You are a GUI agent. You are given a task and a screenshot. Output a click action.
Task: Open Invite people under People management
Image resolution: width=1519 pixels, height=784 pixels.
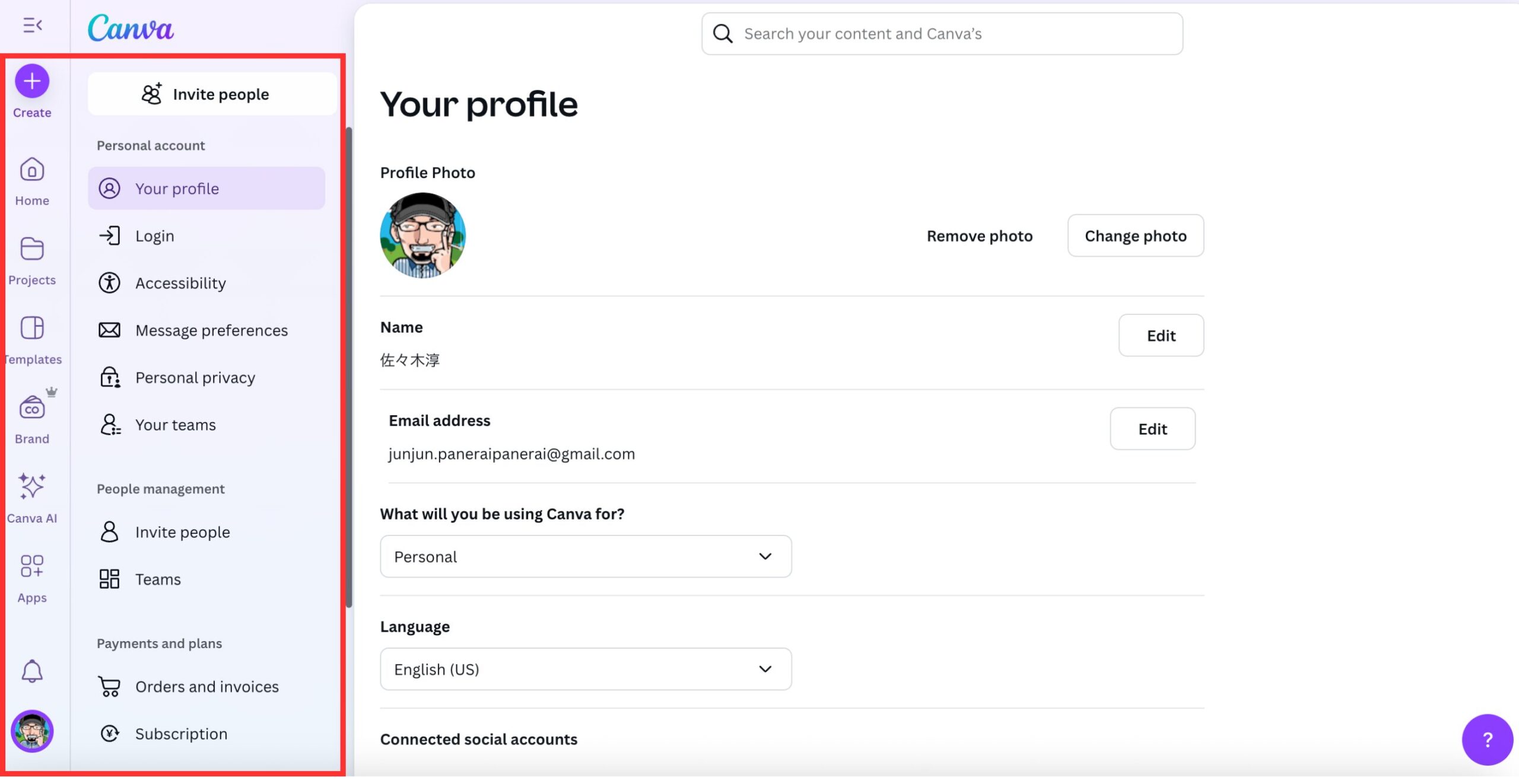(206, 532)
